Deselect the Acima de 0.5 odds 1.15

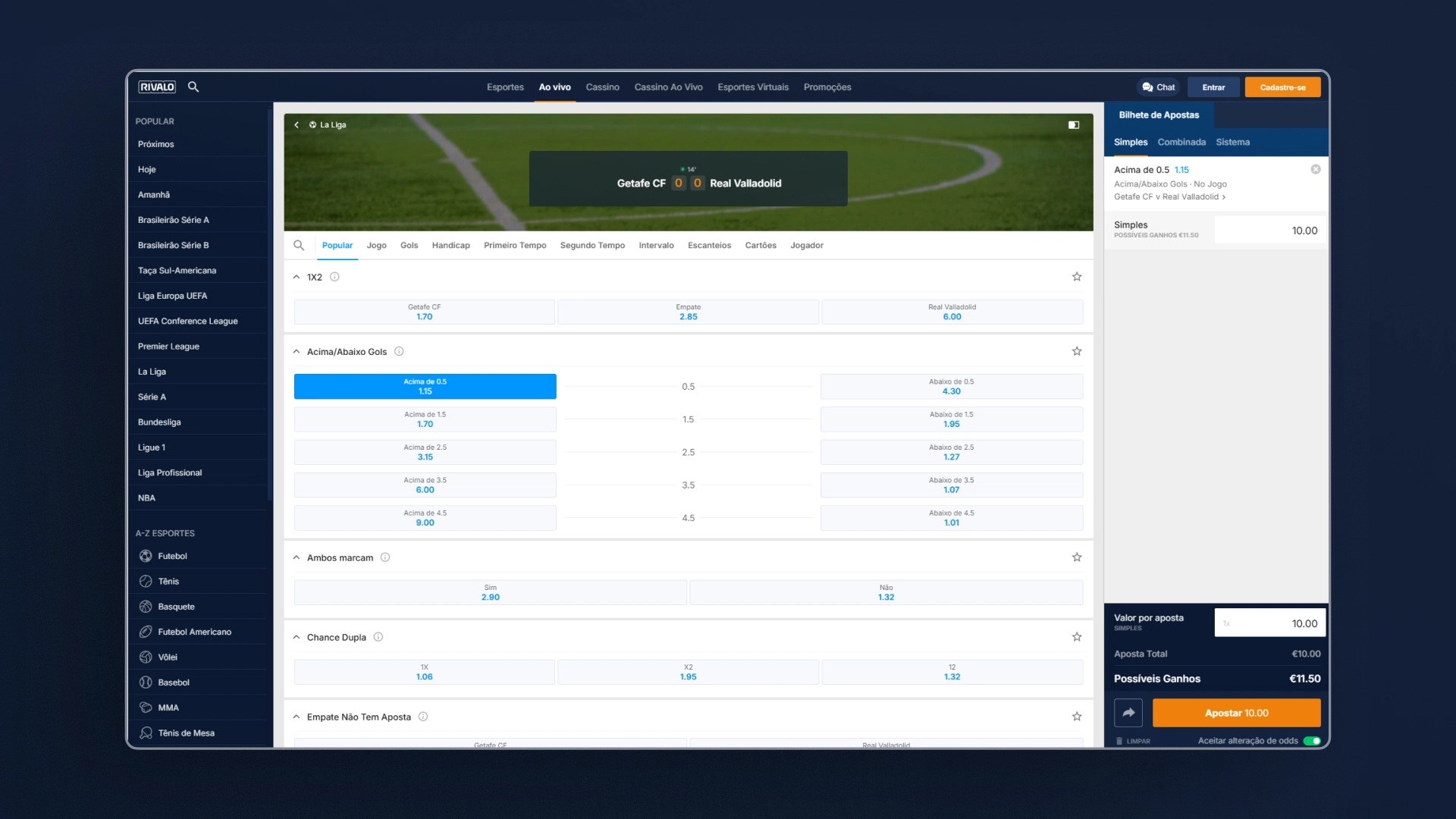[425, 387]
